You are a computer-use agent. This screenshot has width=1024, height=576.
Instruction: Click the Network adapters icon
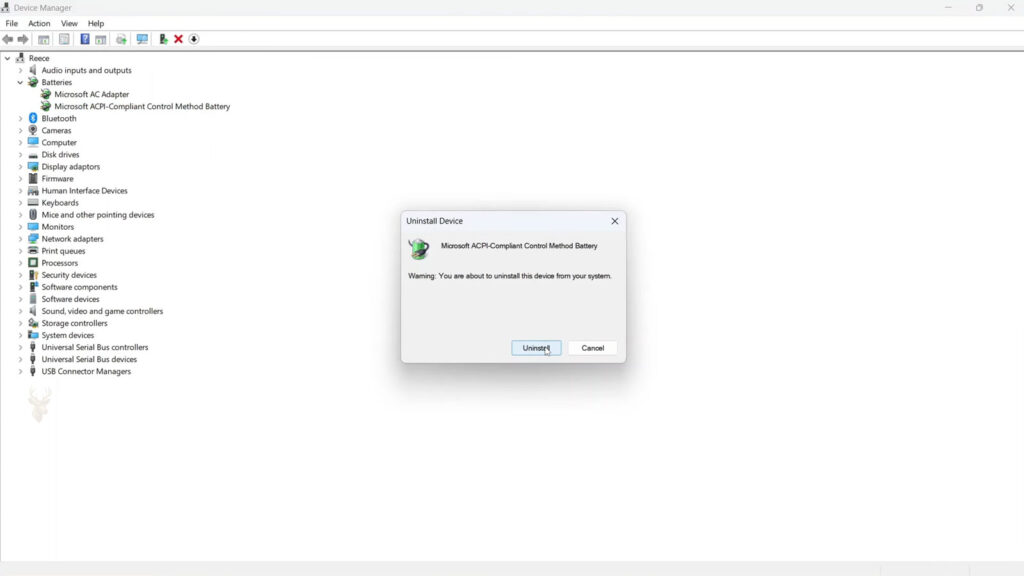pyautogui.click(x=33, y=238)
